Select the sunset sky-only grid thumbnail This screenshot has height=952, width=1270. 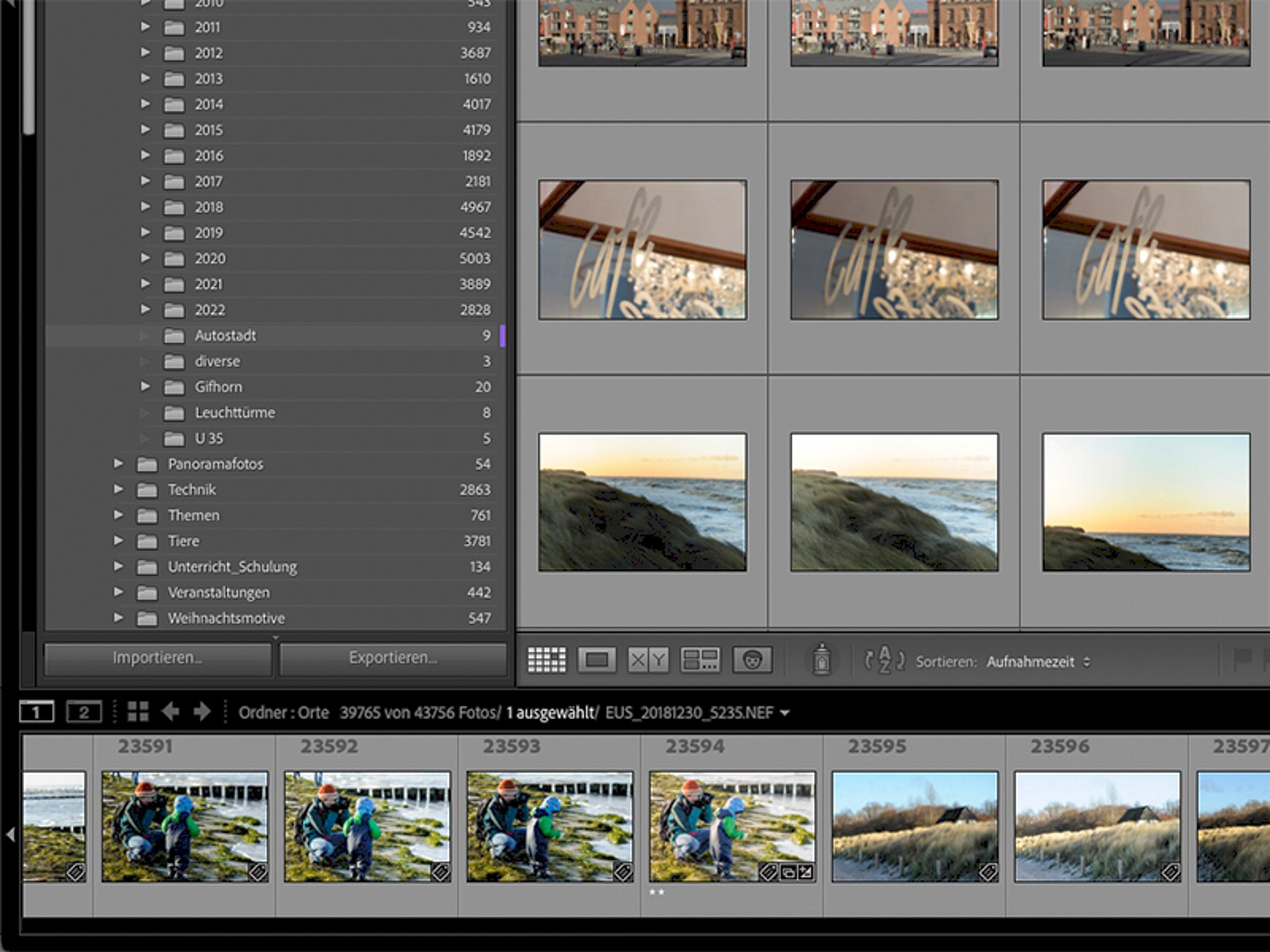(1146, 502)
